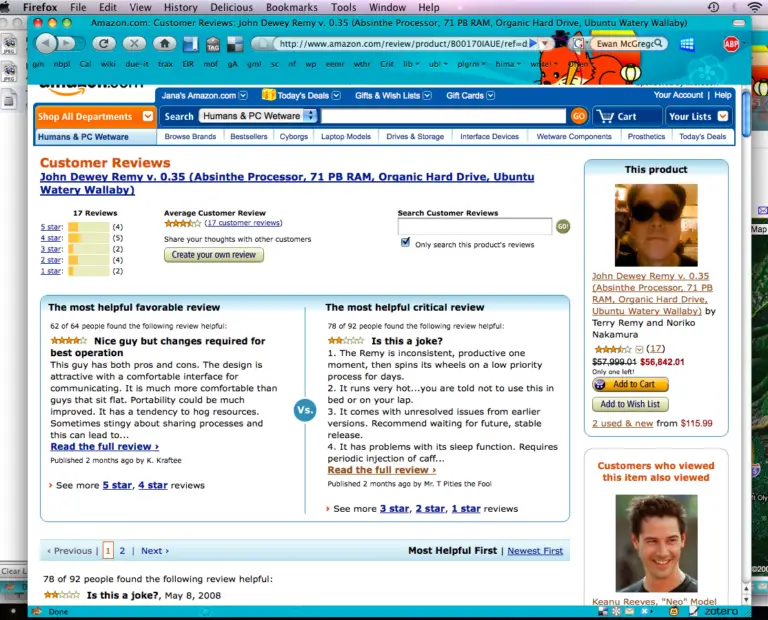Open the Firefox File menu
Screen dimensions: 768x620
[x=78, y=7]
